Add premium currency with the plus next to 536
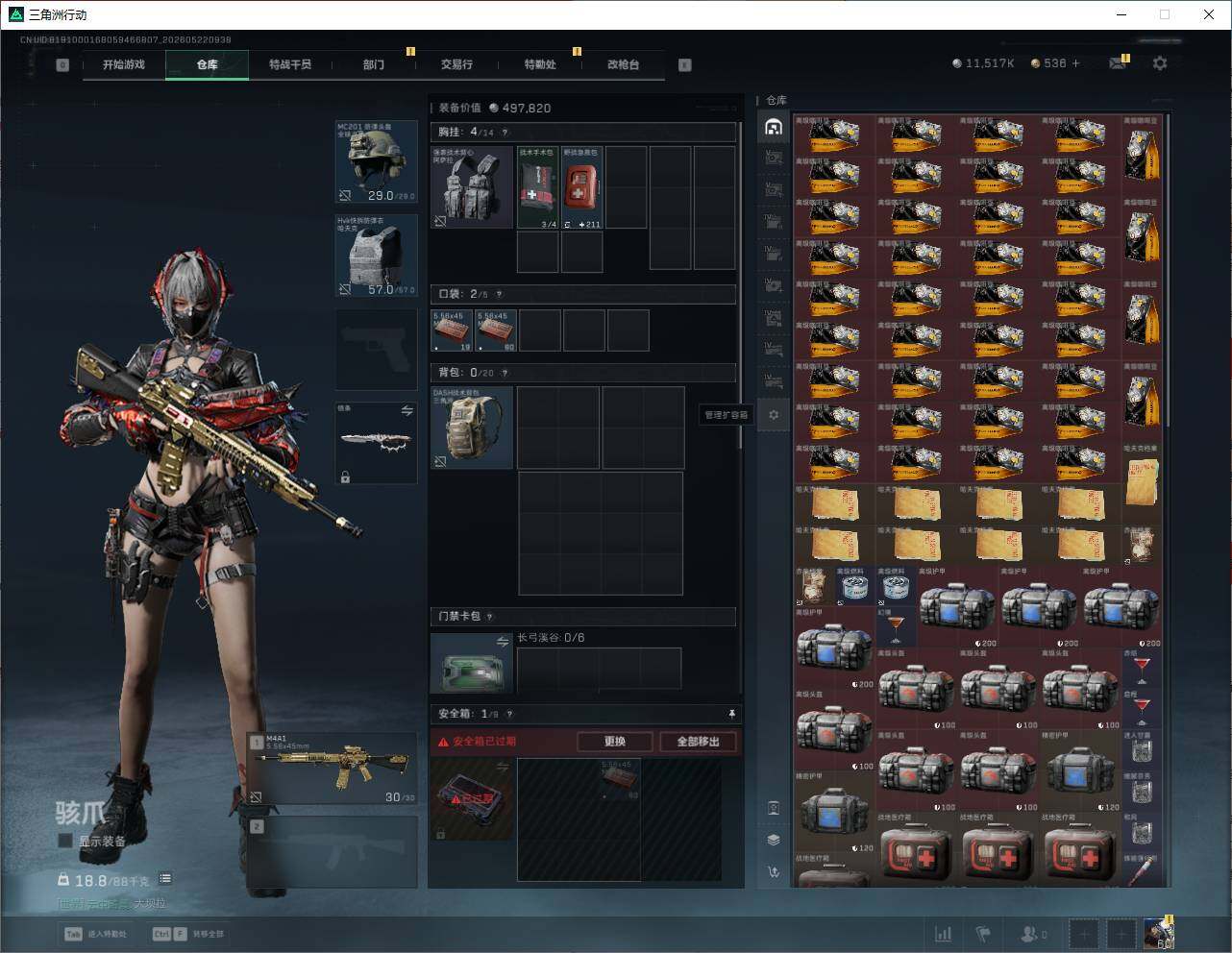Screen dimensions: 1232x953 coord(1076,63)
